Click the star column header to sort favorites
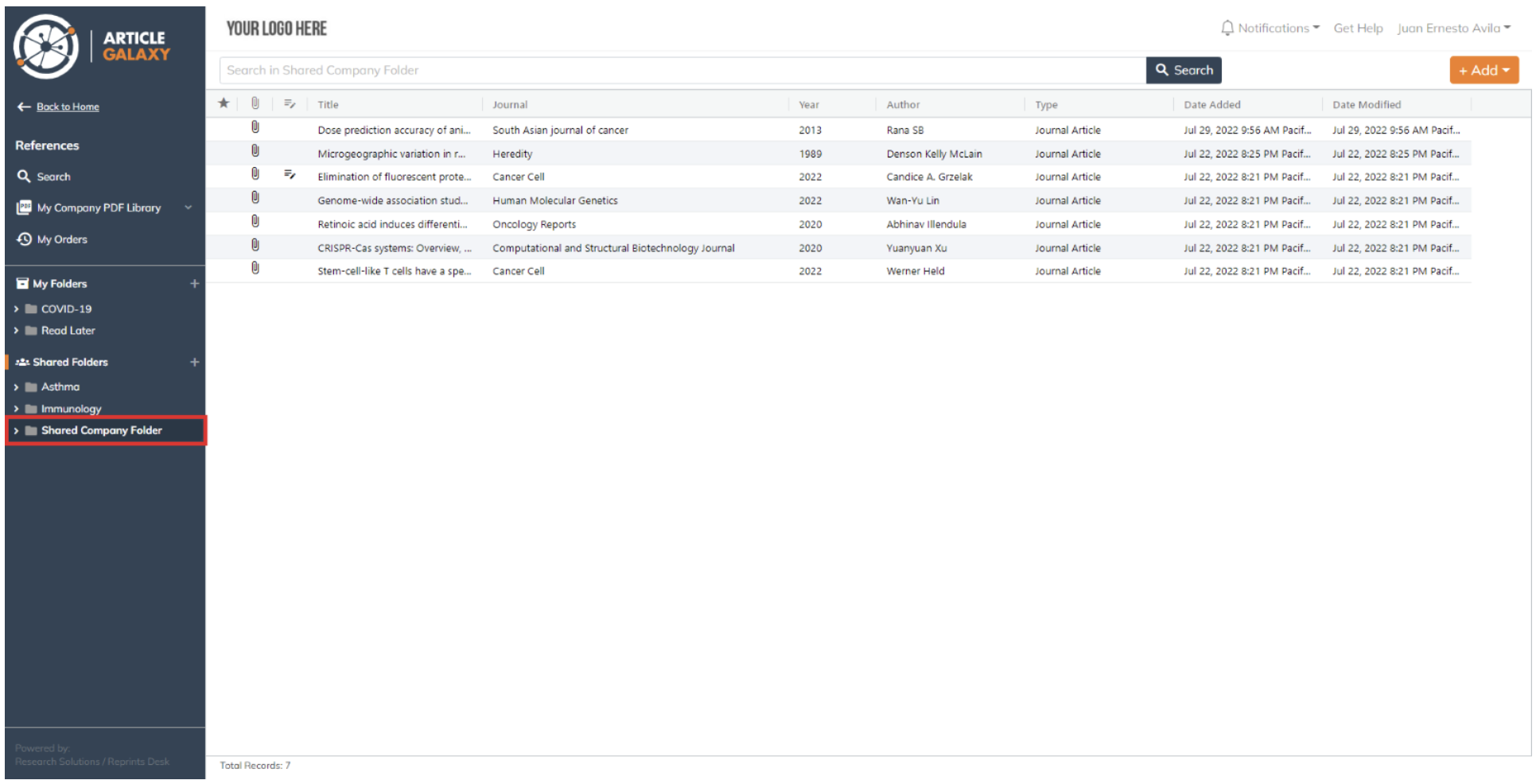This screenshot has height=784, width=1540. tap(224, 103)
